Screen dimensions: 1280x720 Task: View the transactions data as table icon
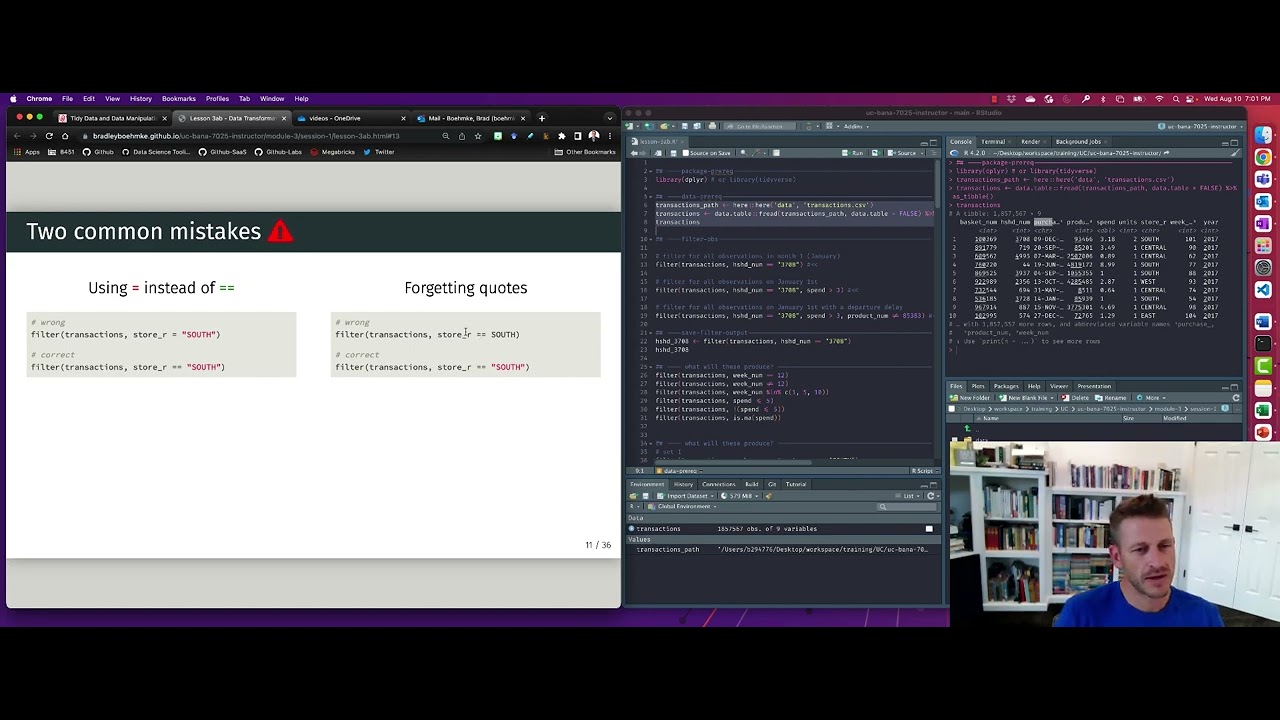929,529
